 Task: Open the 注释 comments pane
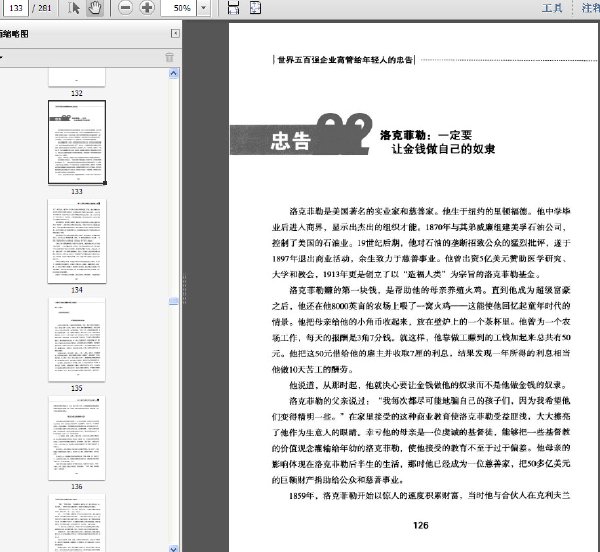[590, 8]
